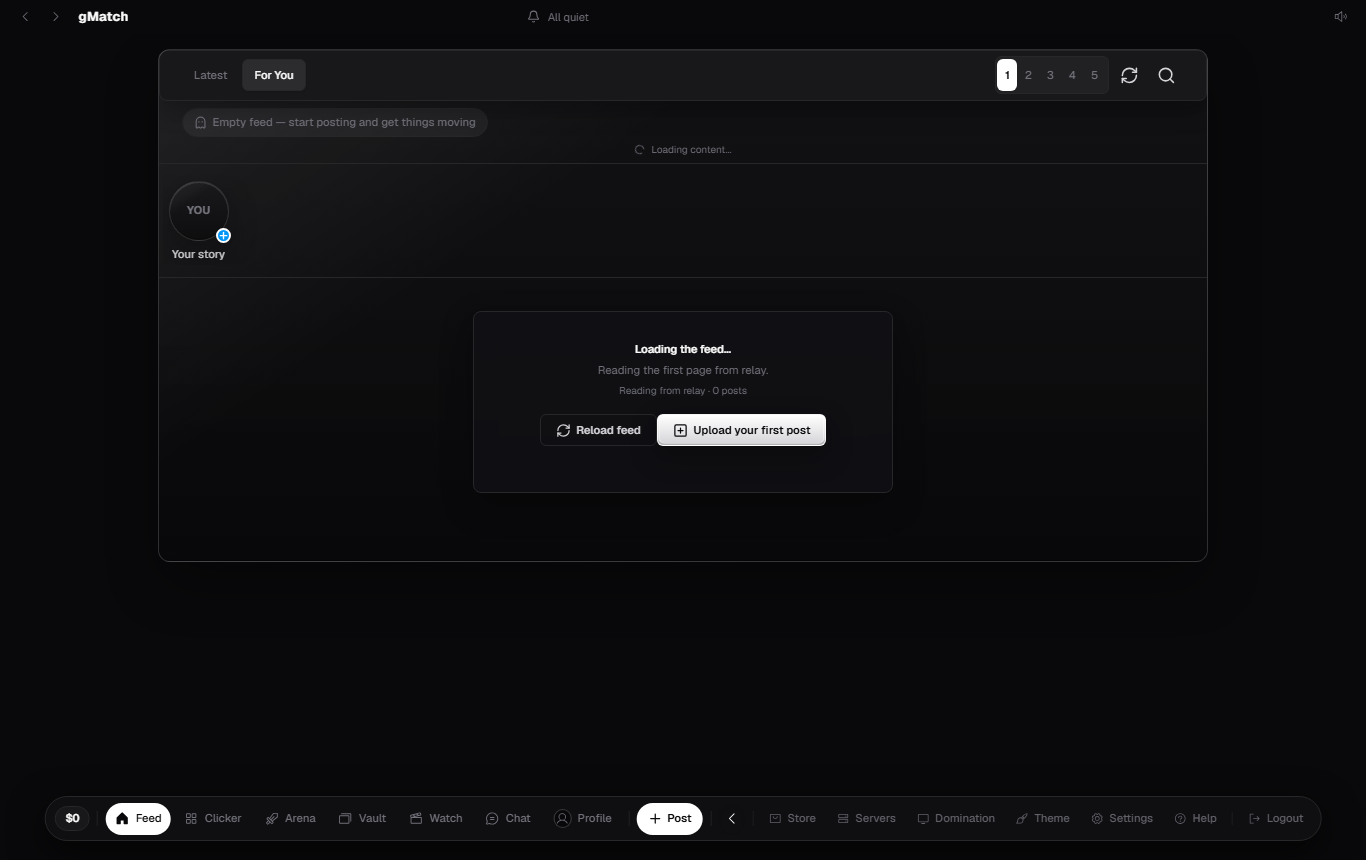
Task: Click the gMatch app title
Action: pos(103,17)
